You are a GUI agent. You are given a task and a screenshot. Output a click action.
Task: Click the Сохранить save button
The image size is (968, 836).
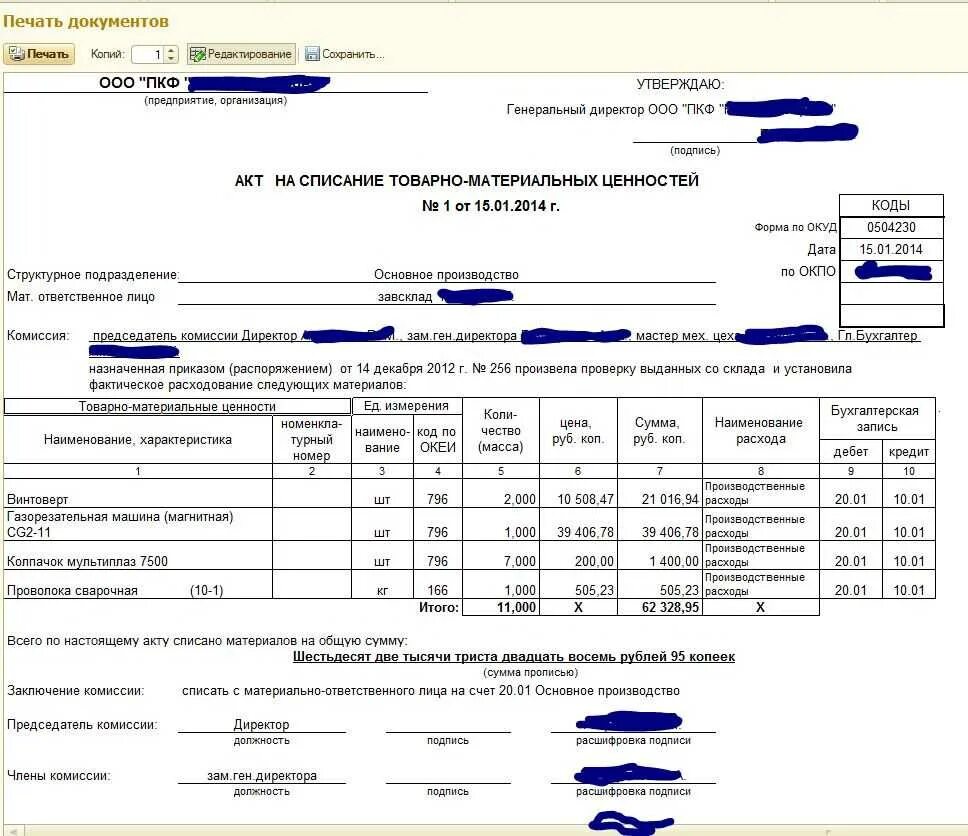click(x=344, y=54)
